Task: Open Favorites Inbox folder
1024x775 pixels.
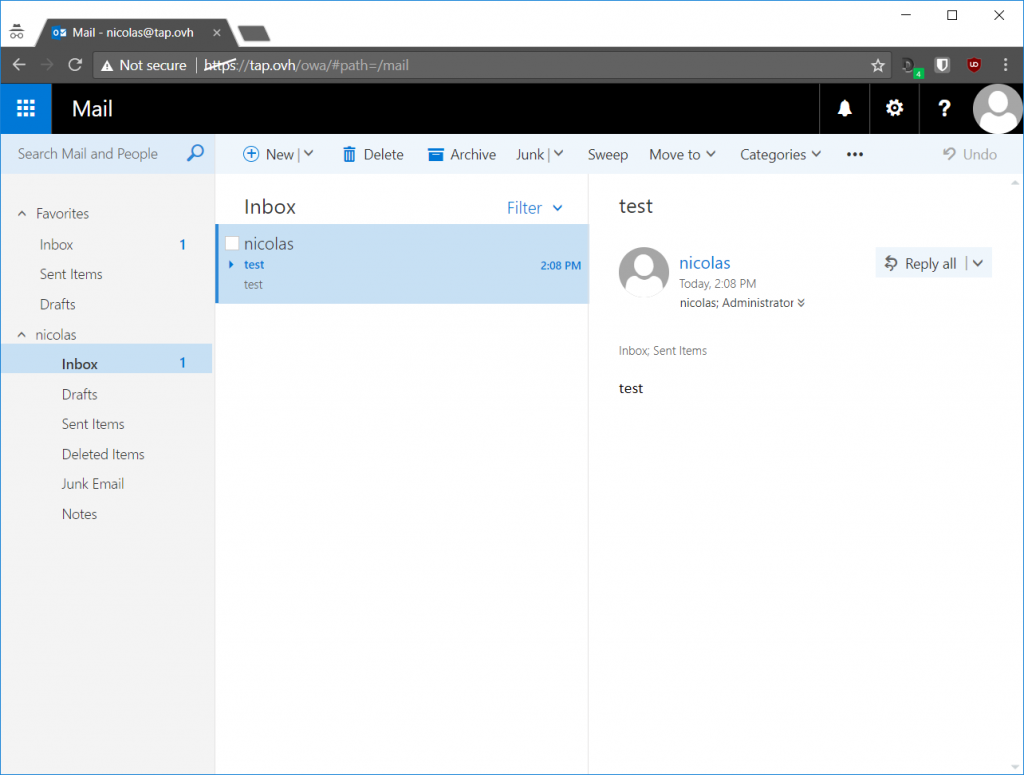Action: (x=56, y=245)
